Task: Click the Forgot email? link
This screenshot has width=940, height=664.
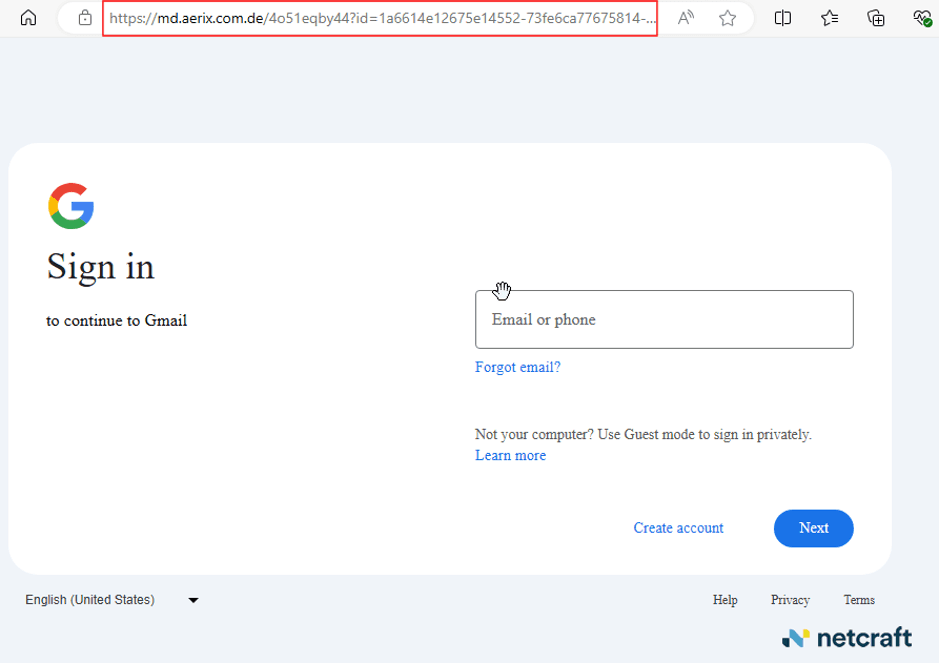Action: [x=517, y=367]
